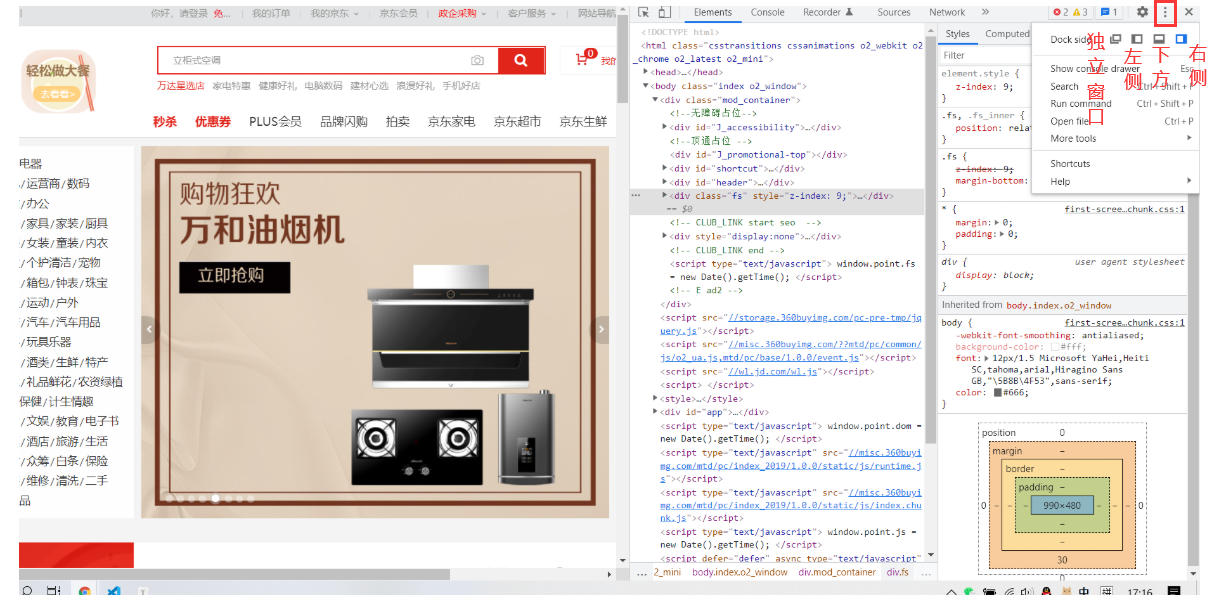Switch to the Console tab

click(x=768, y=12)
